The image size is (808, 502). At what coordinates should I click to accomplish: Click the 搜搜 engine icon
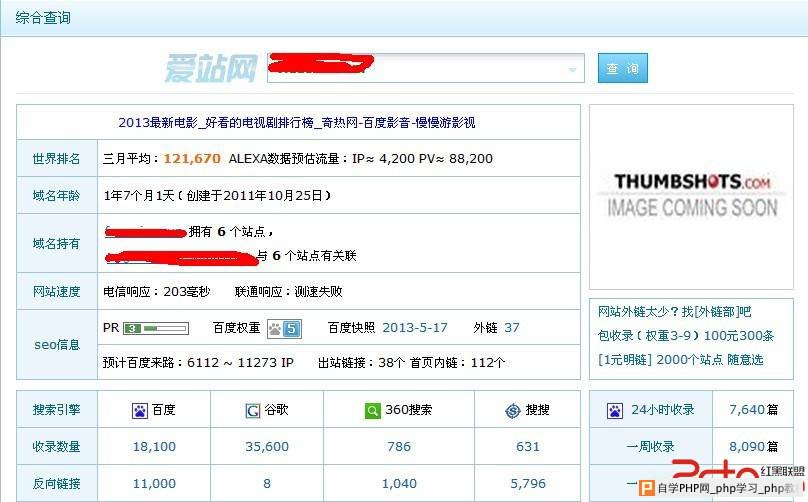[x=513, y=410]
